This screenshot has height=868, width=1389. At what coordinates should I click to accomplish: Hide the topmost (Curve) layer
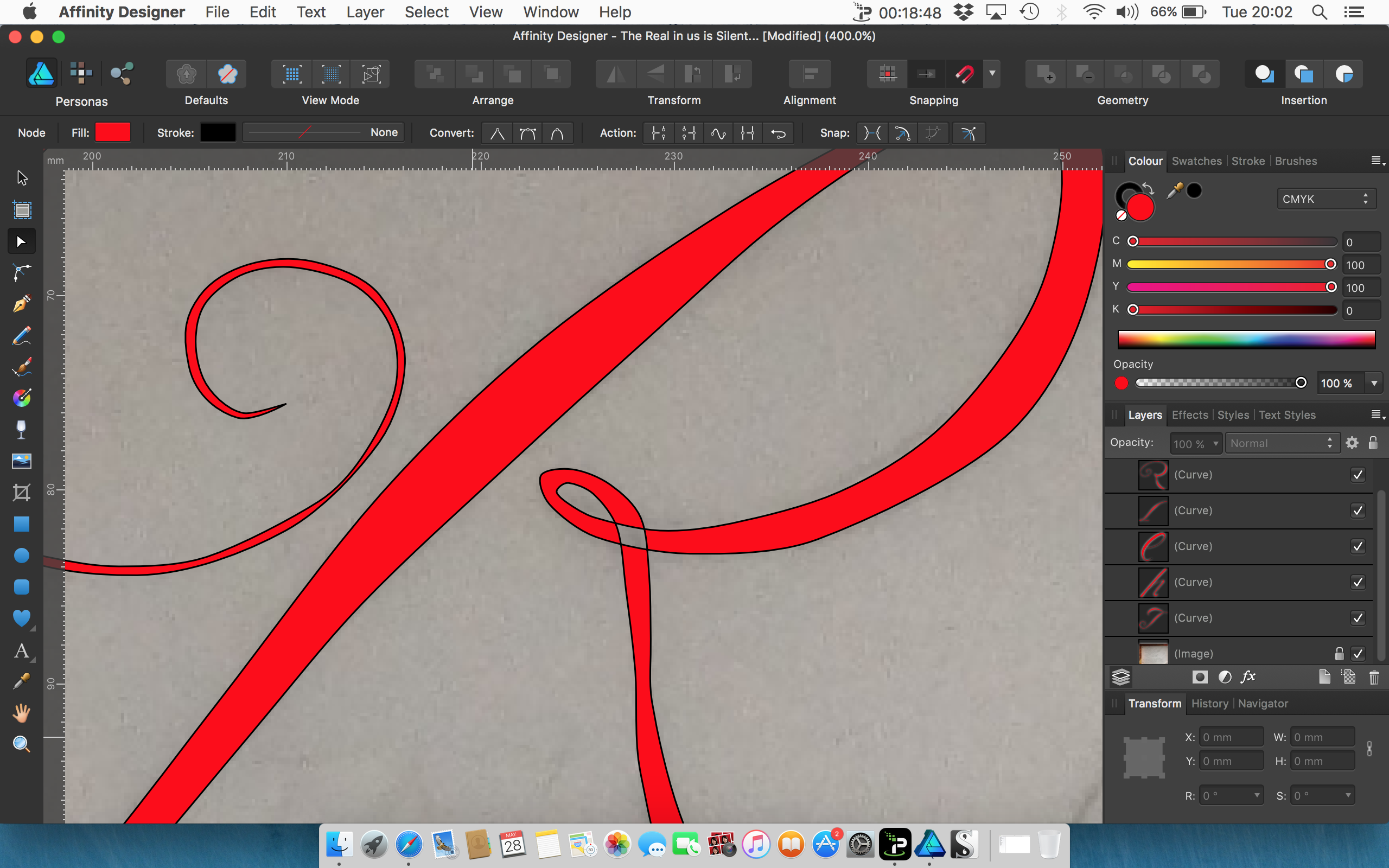1358,474
